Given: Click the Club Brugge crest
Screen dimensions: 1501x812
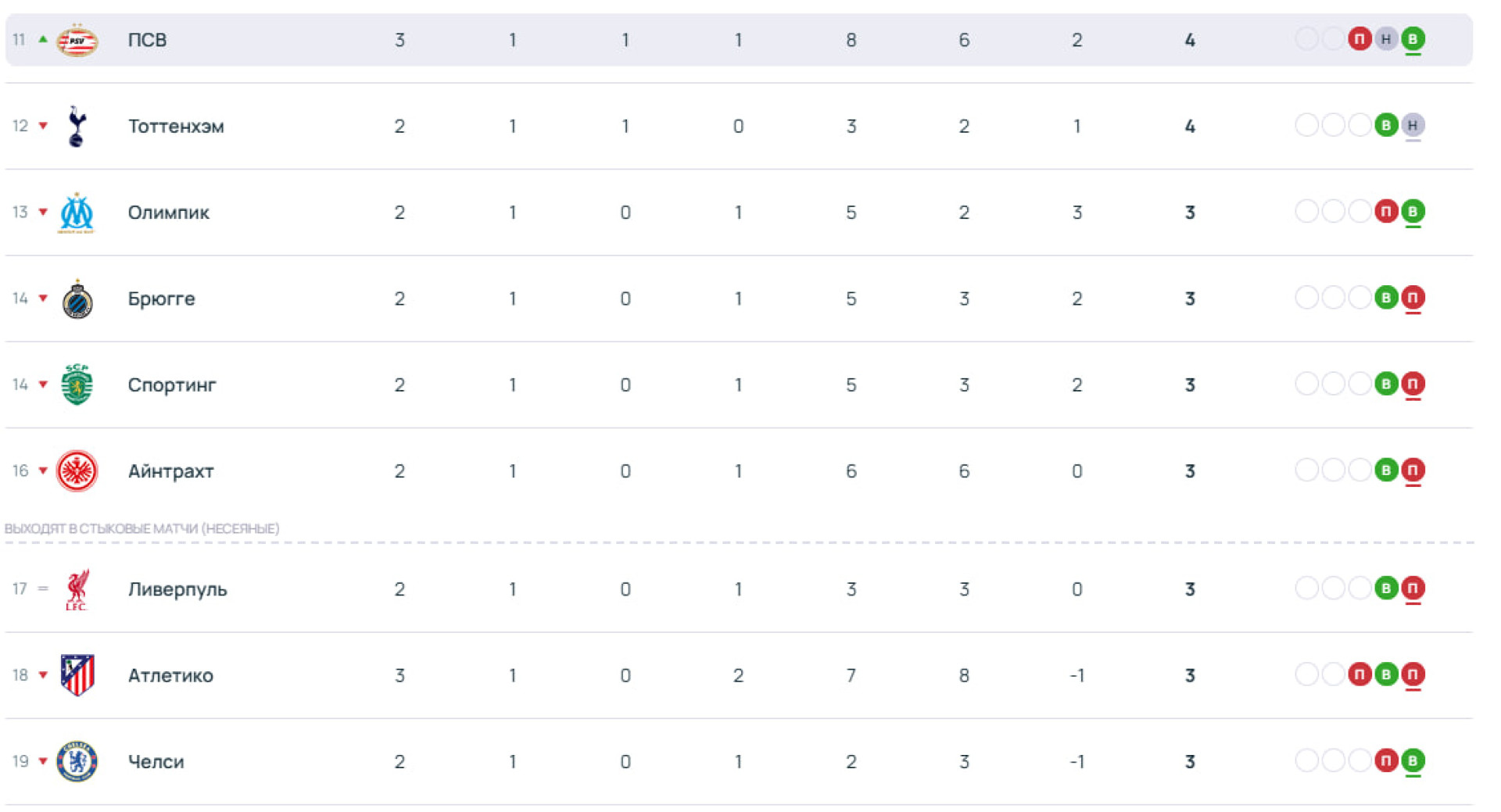Looking at the screenshot, I should point(77,299).
